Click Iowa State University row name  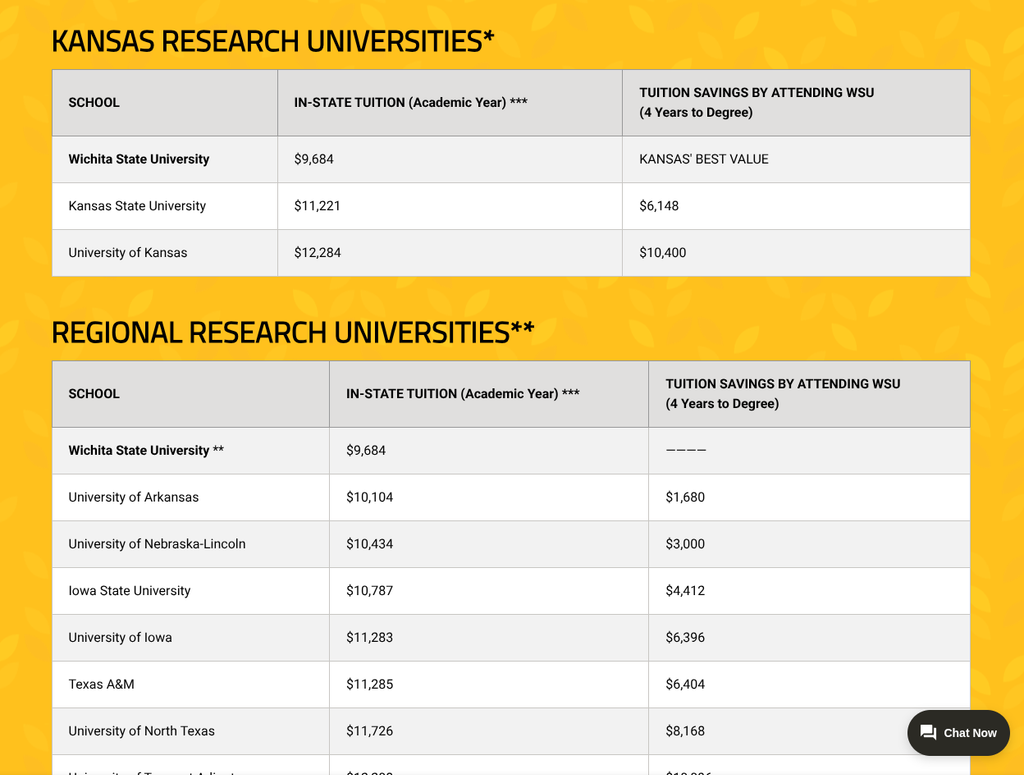coord(129,591)
